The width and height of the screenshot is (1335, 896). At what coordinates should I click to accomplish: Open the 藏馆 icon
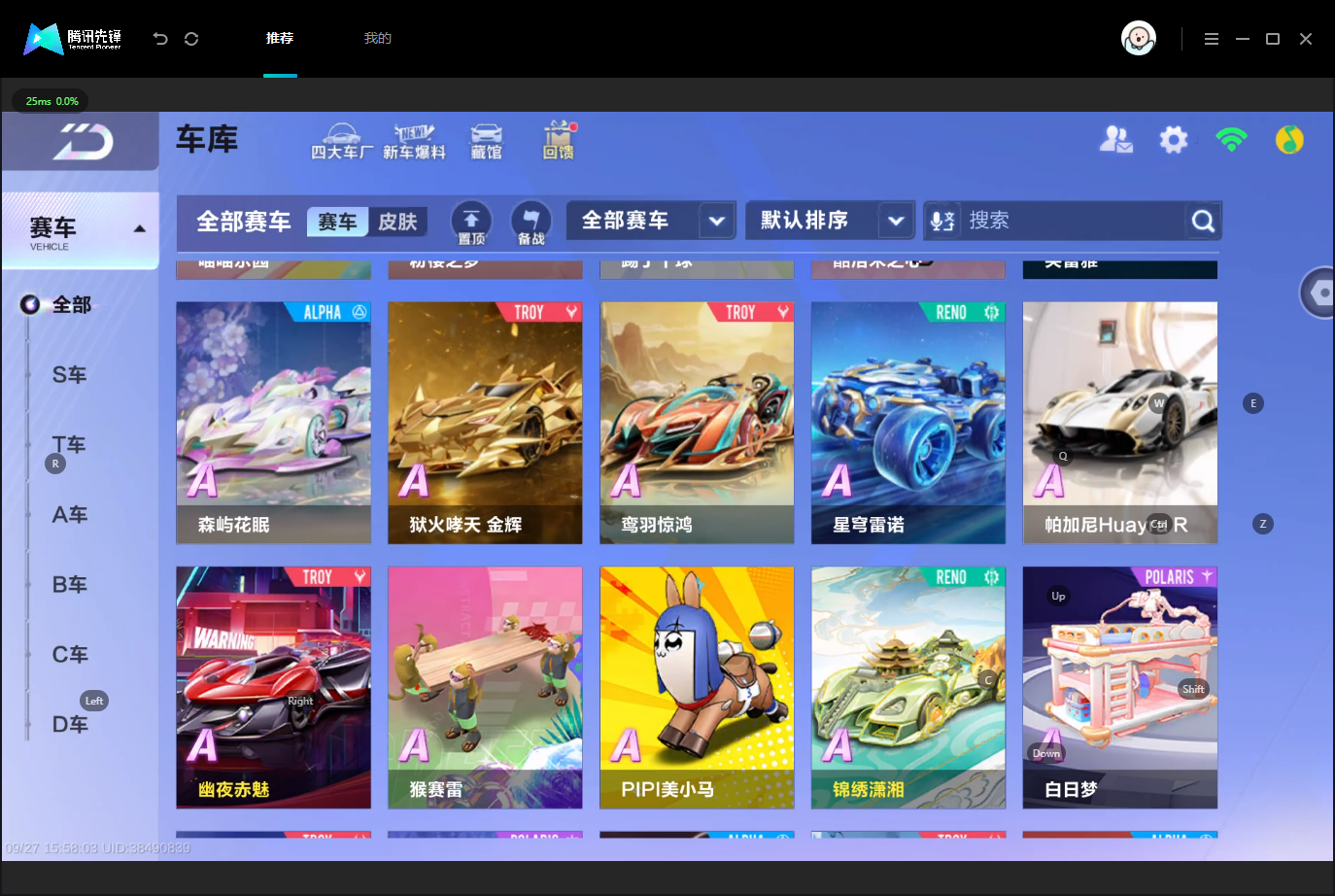pos(487,142)
